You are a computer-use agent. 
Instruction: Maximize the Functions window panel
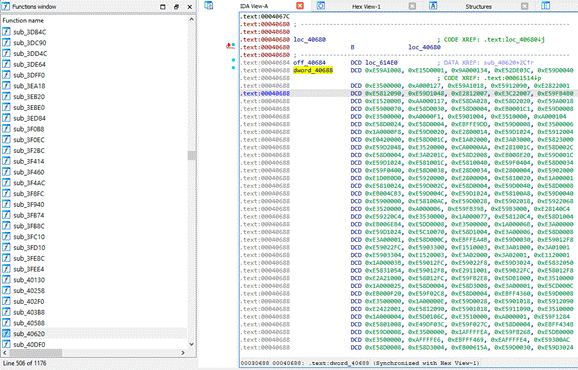pyautogui.click(x=163, y=7)
